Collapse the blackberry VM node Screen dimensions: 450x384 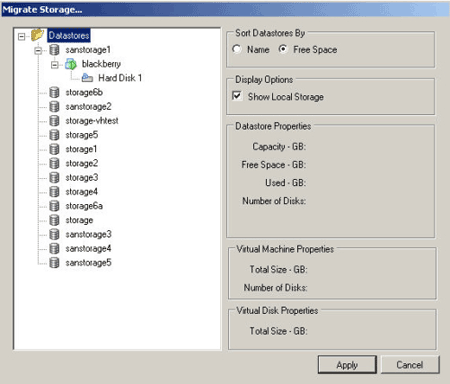(55, 65)
